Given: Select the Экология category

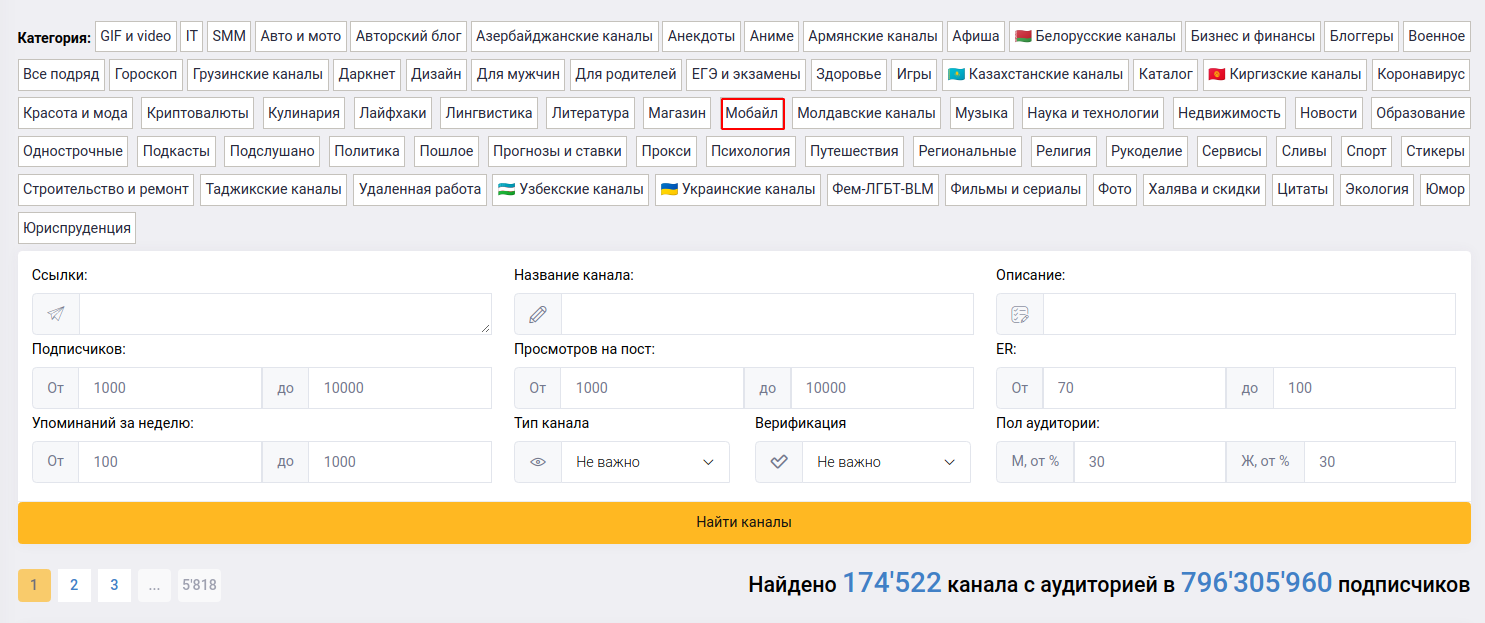Looking at the screenshot, I should (1377, 189).
